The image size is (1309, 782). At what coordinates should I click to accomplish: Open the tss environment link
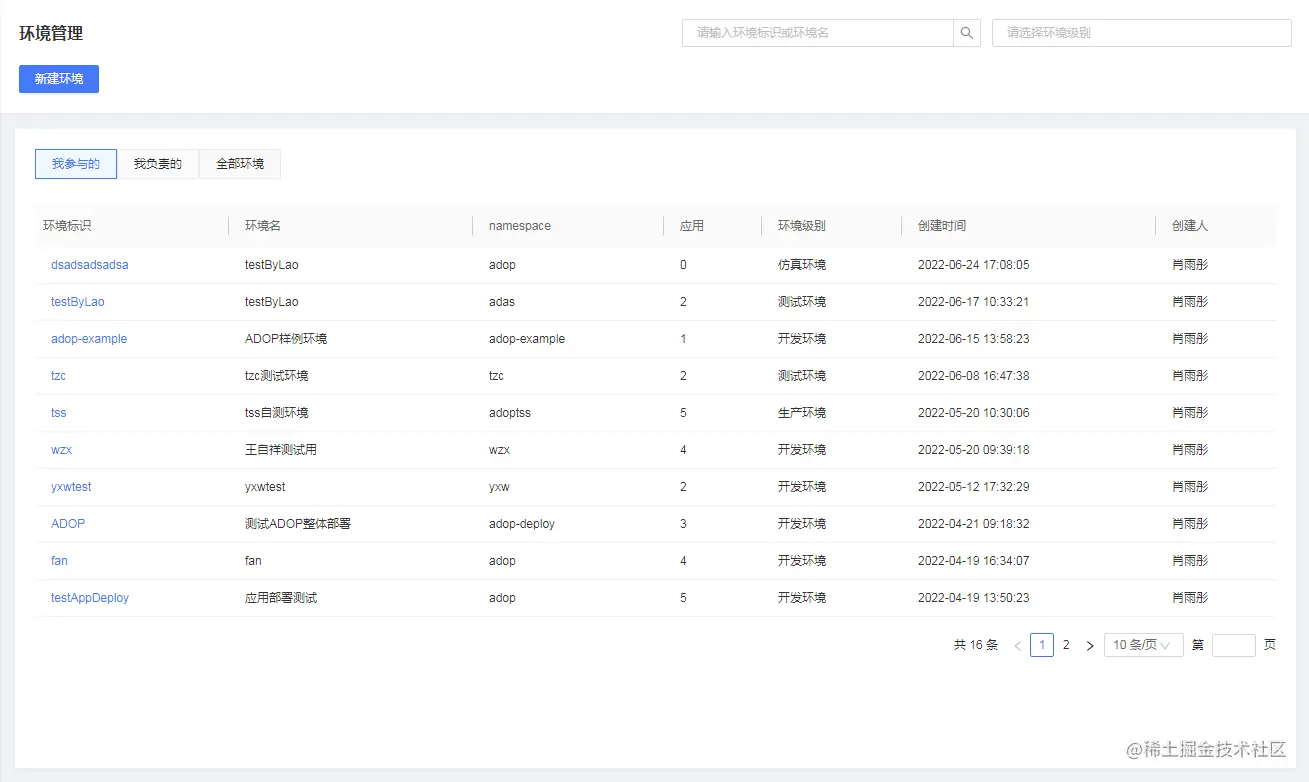coord(59,413)
